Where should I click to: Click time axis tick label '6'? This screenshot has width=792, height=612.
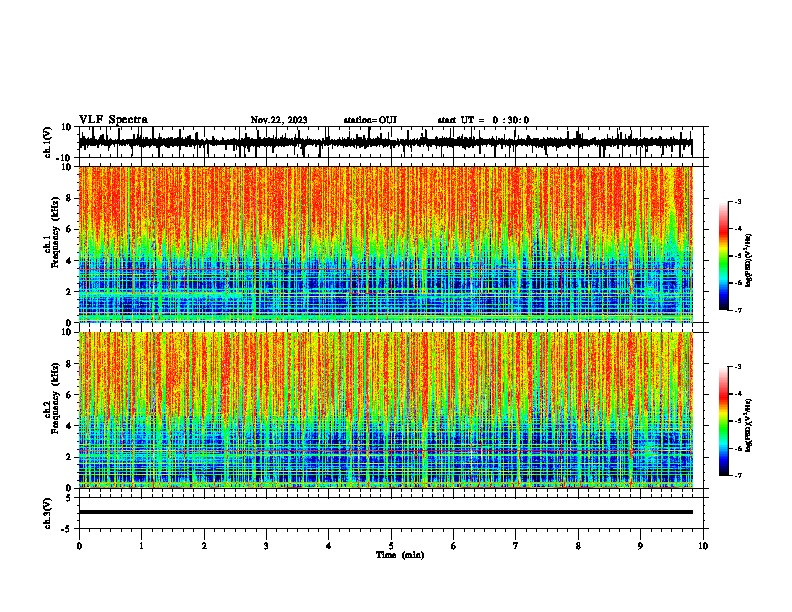453,546
